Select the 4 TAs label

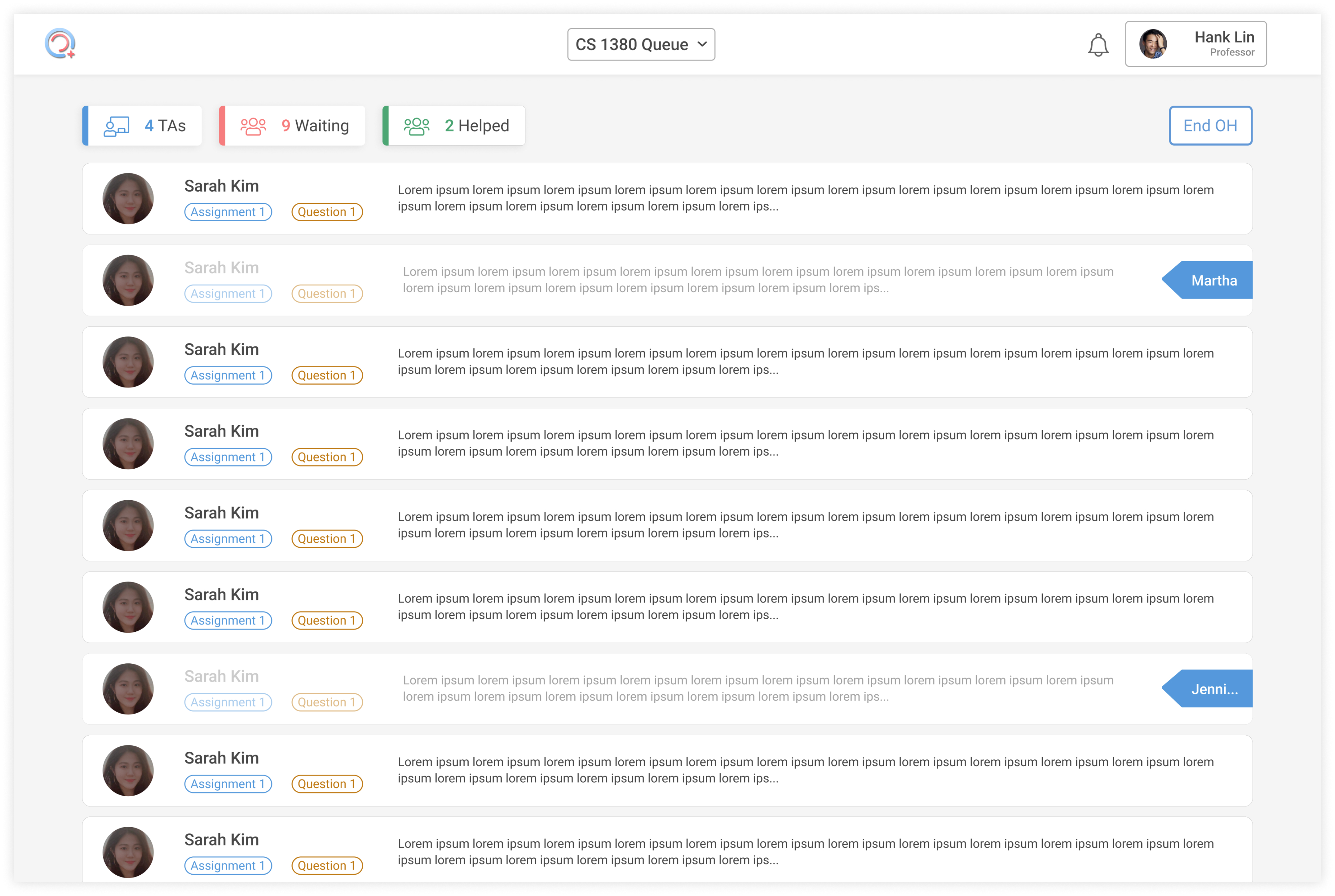[x=165, y=126]
